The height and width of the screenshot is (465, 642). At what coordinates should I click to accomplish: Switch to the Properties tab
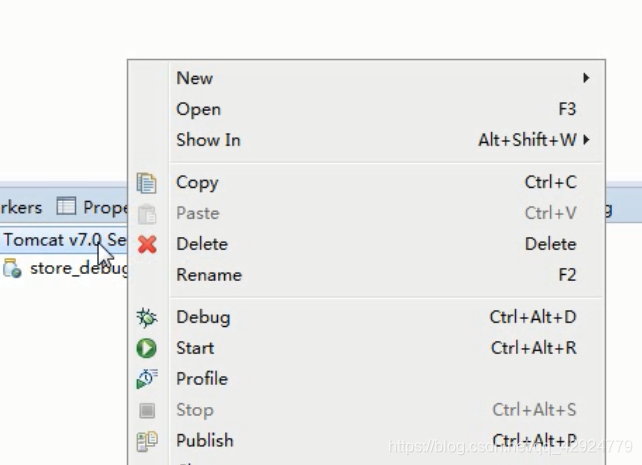(x=92, y=207)
